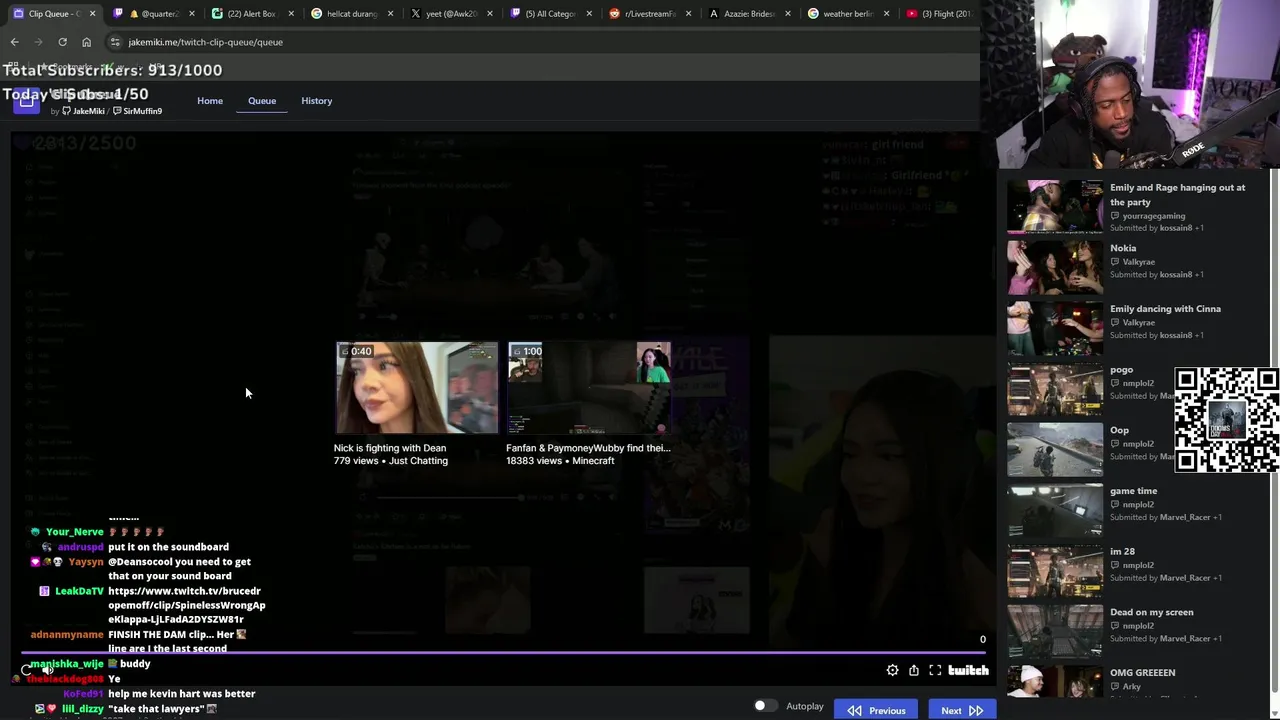
Task: Select the Oop clip in queue
Action: 1088,449
